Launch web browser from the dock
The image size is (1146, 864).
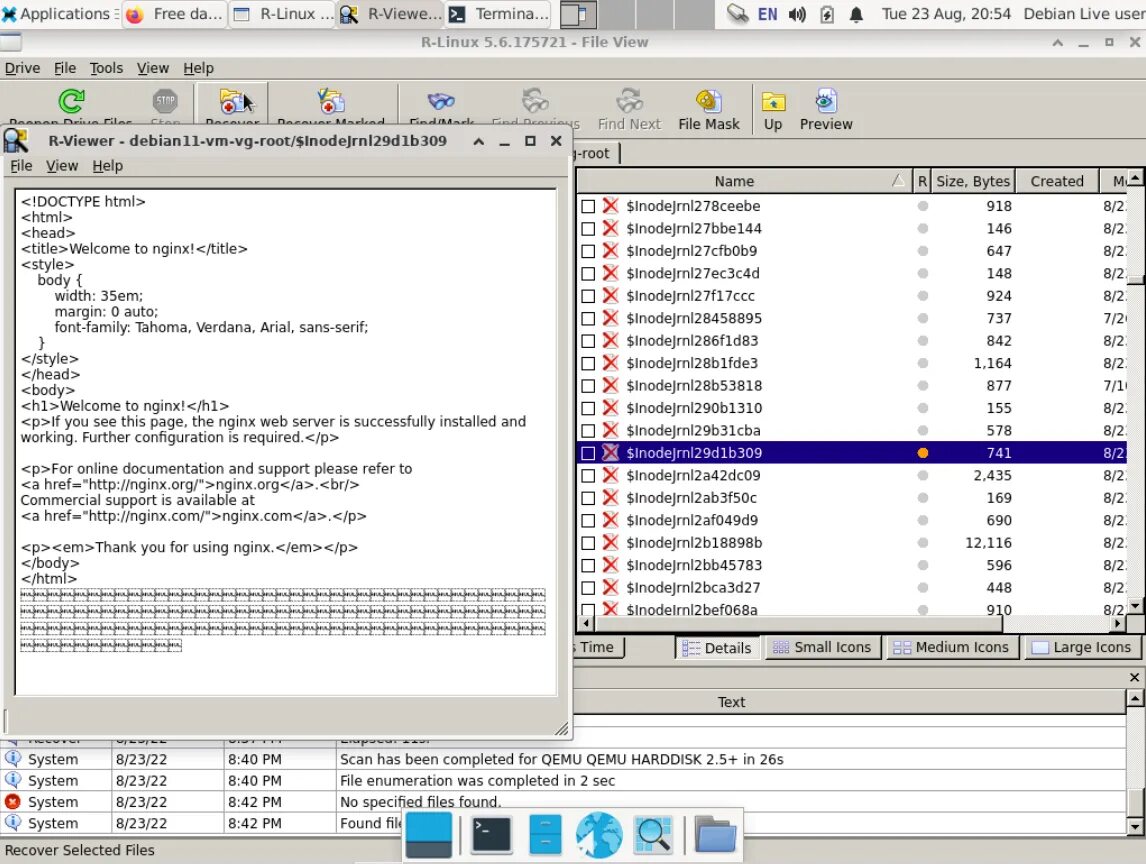[599, 835]
